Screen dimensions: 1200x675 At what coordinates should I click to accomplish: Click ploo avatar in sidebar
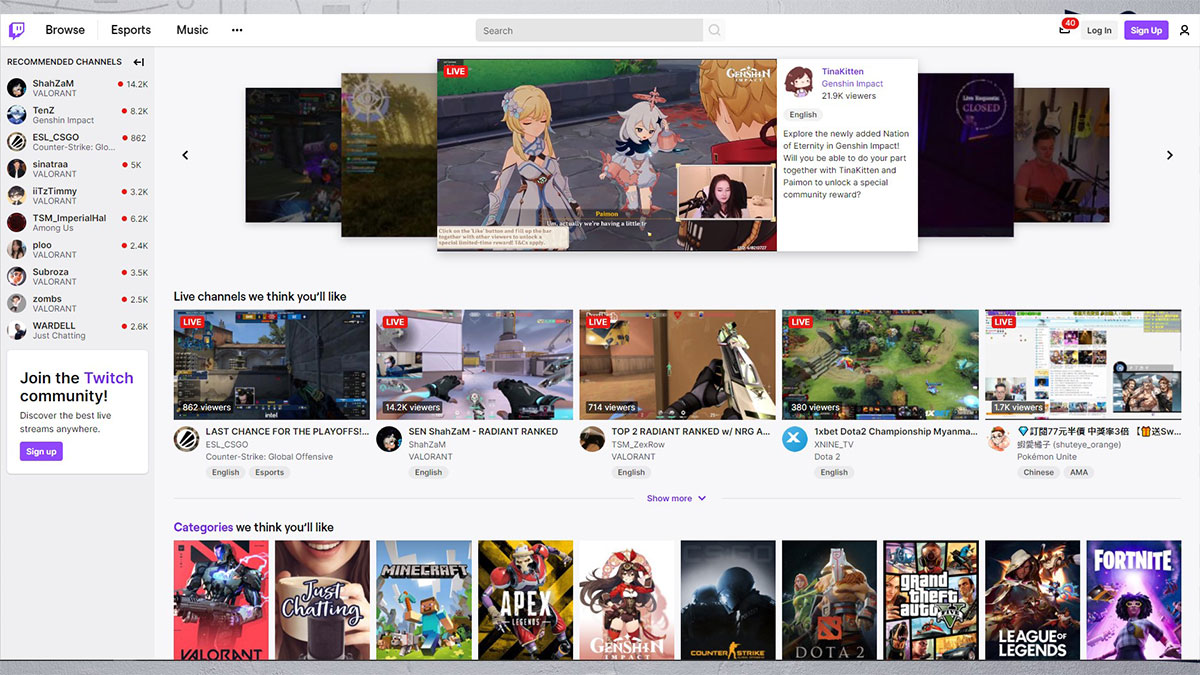tap(17, 250)
